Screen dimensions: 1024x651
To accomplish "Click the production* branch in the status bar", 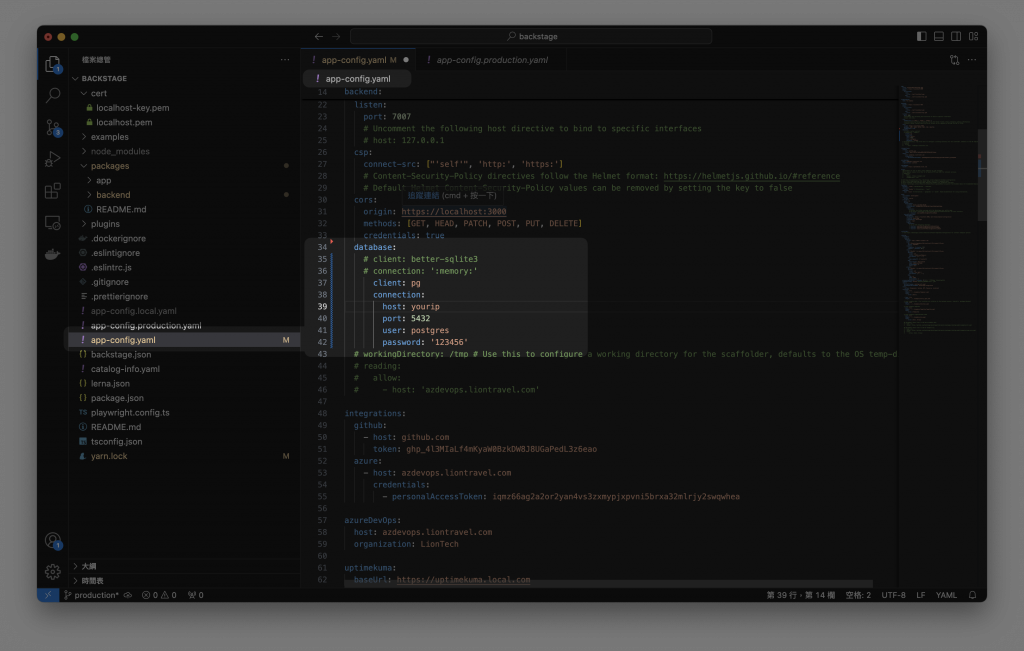I will 91,595.
